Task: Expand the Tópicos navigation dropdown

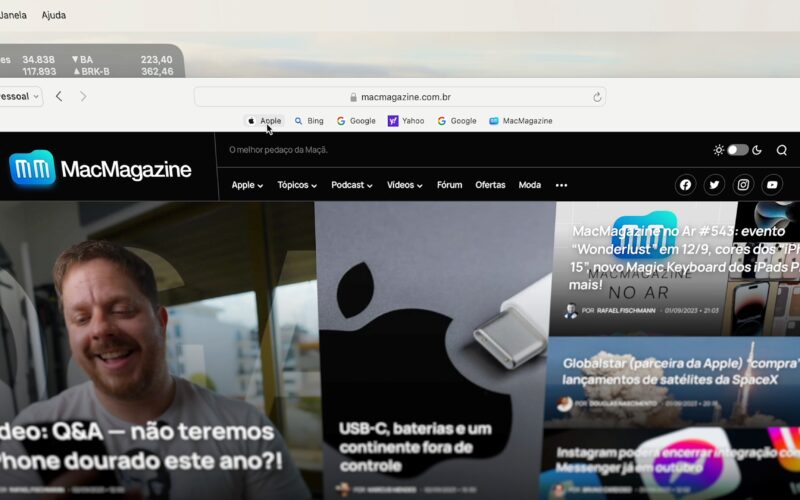Action: coord(297,185)
